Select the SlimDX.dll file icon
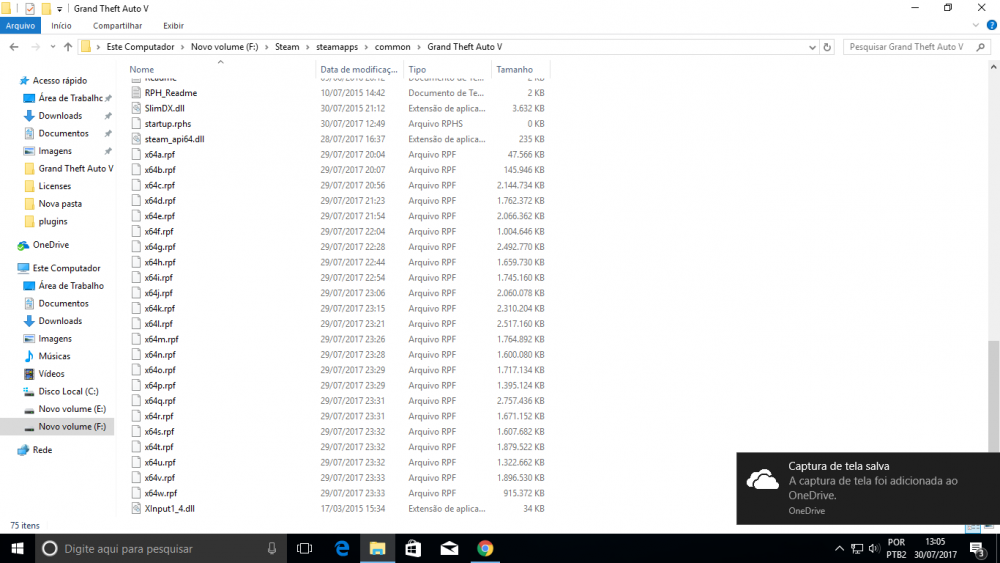The image size is (1000, 563). 136,108
